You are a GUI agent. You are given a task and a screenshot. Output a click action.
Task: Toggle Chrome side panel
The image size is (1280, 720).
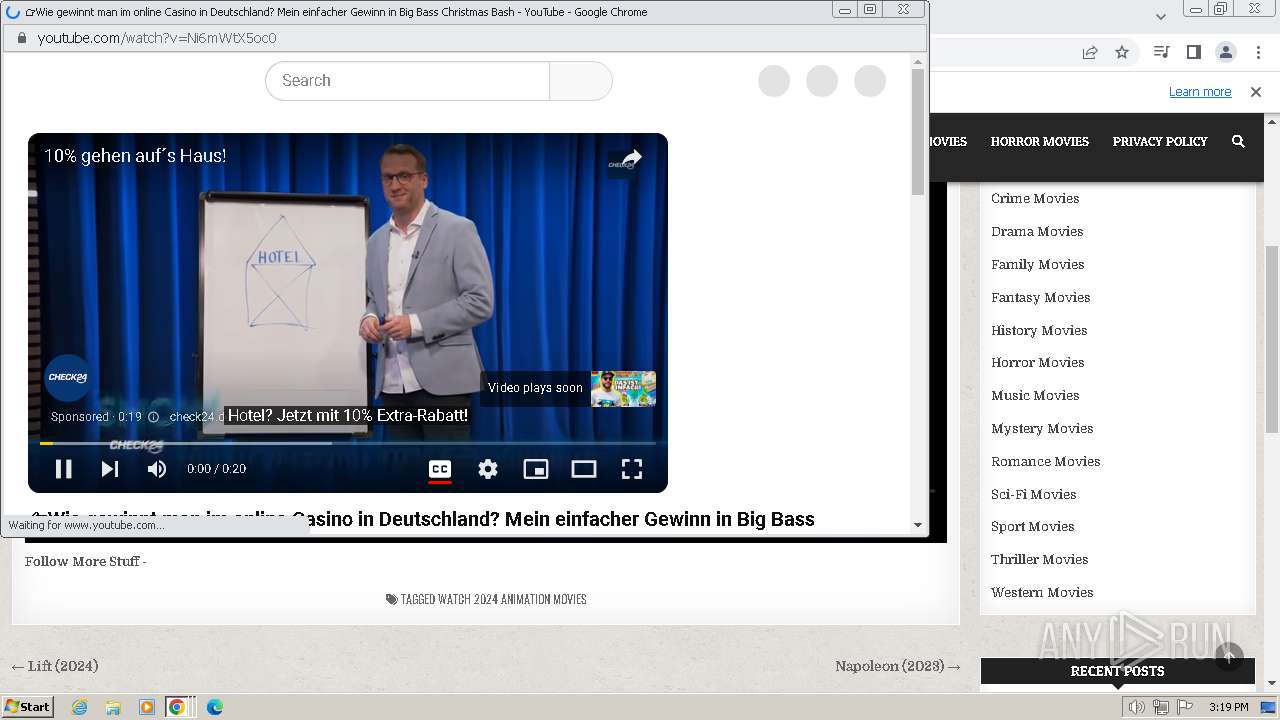(1193, 52)
